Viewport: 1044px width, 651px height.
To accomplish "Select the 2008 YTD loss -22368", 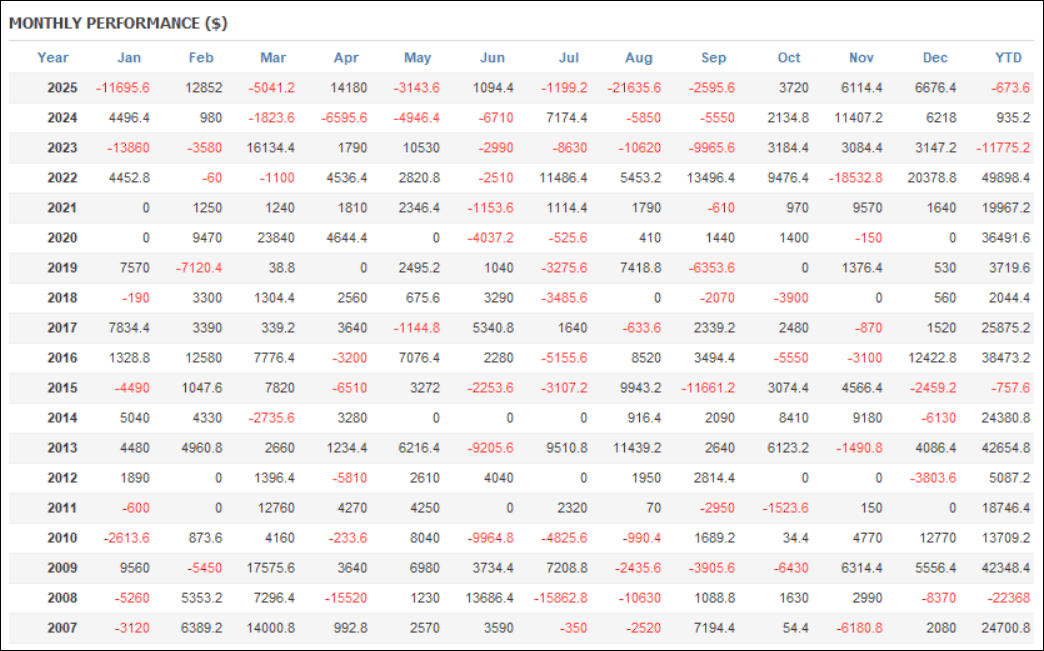I will (x=1006, y=598).
